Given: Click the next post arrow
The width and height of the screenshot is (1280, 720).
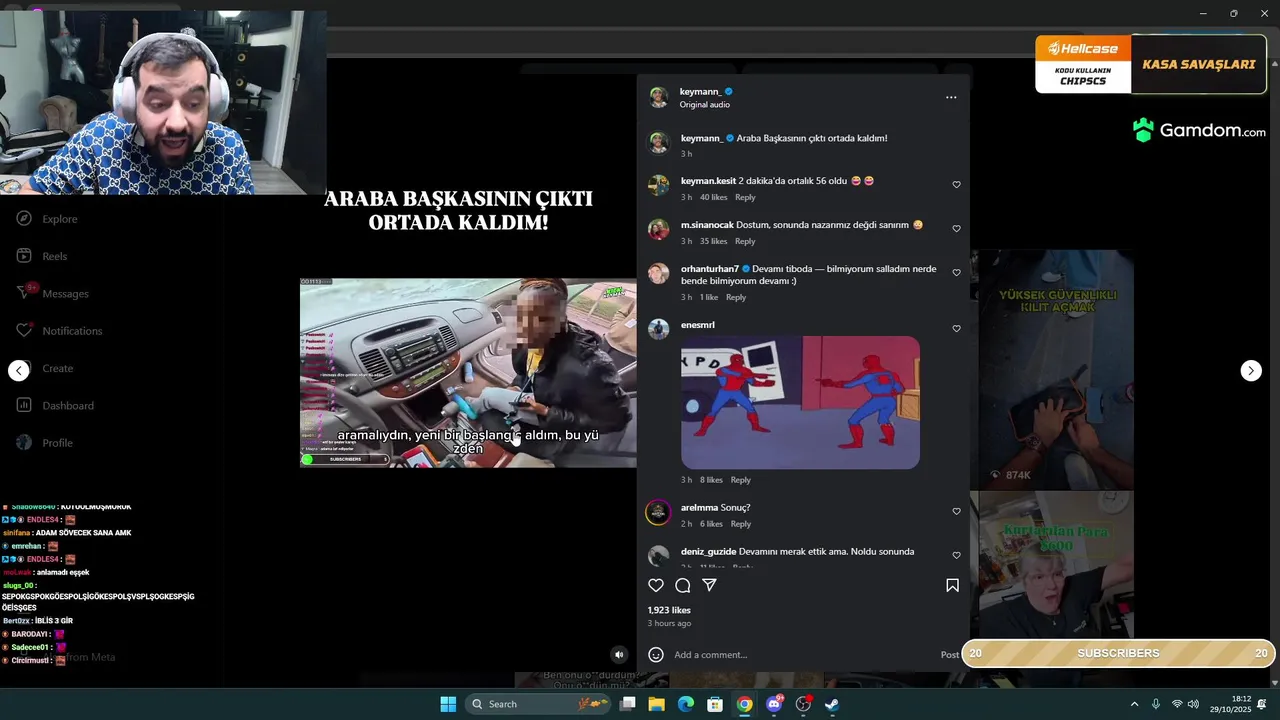Looking at the screenshot, I should coord(1251,370).
